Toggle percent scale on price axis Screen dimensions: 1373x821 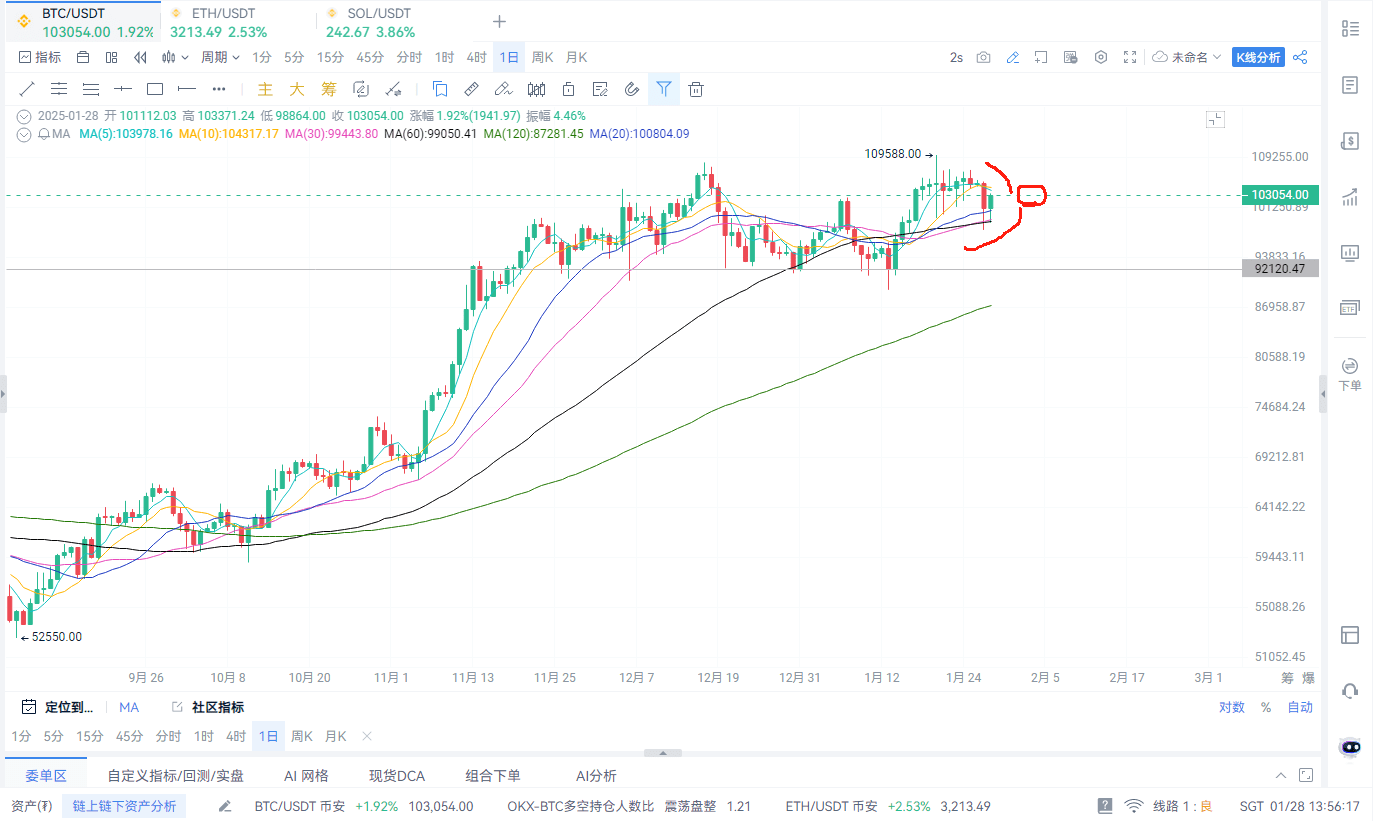pos(1266,707)
